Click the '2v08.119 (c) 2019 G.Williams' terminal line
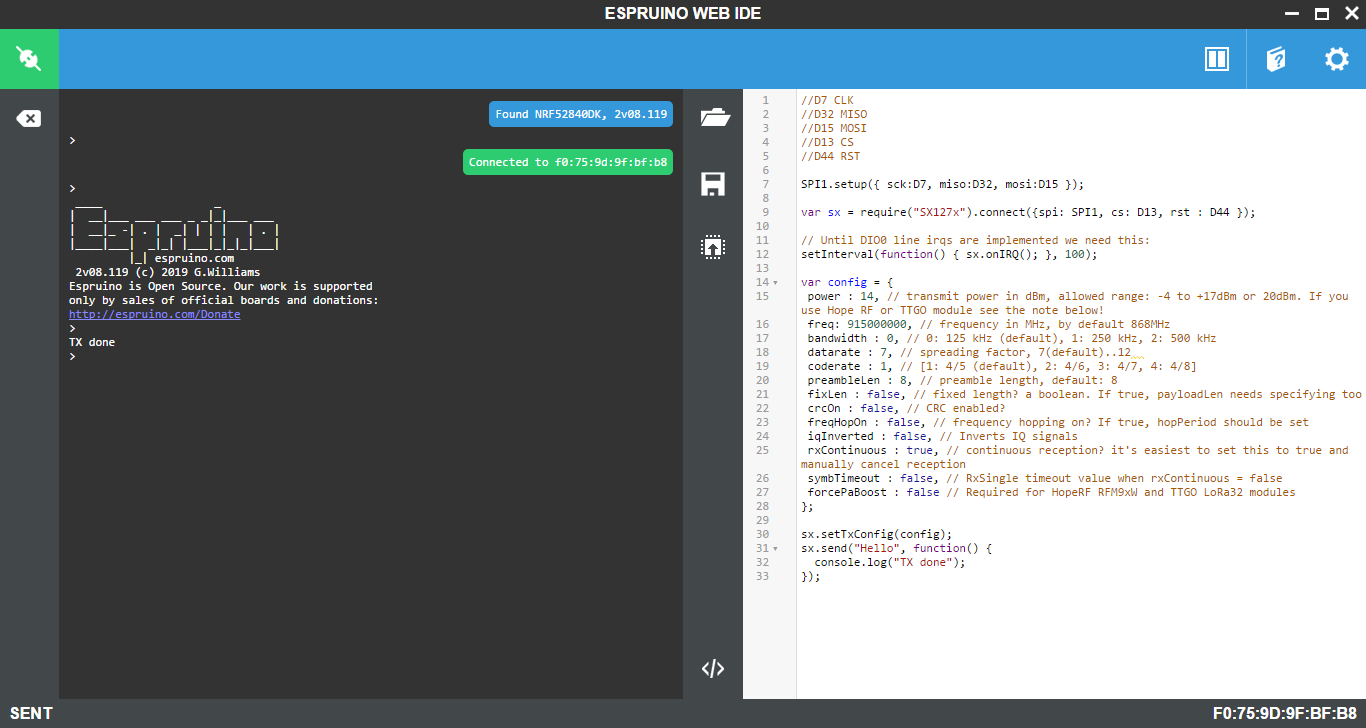 (x=167, y=272)
